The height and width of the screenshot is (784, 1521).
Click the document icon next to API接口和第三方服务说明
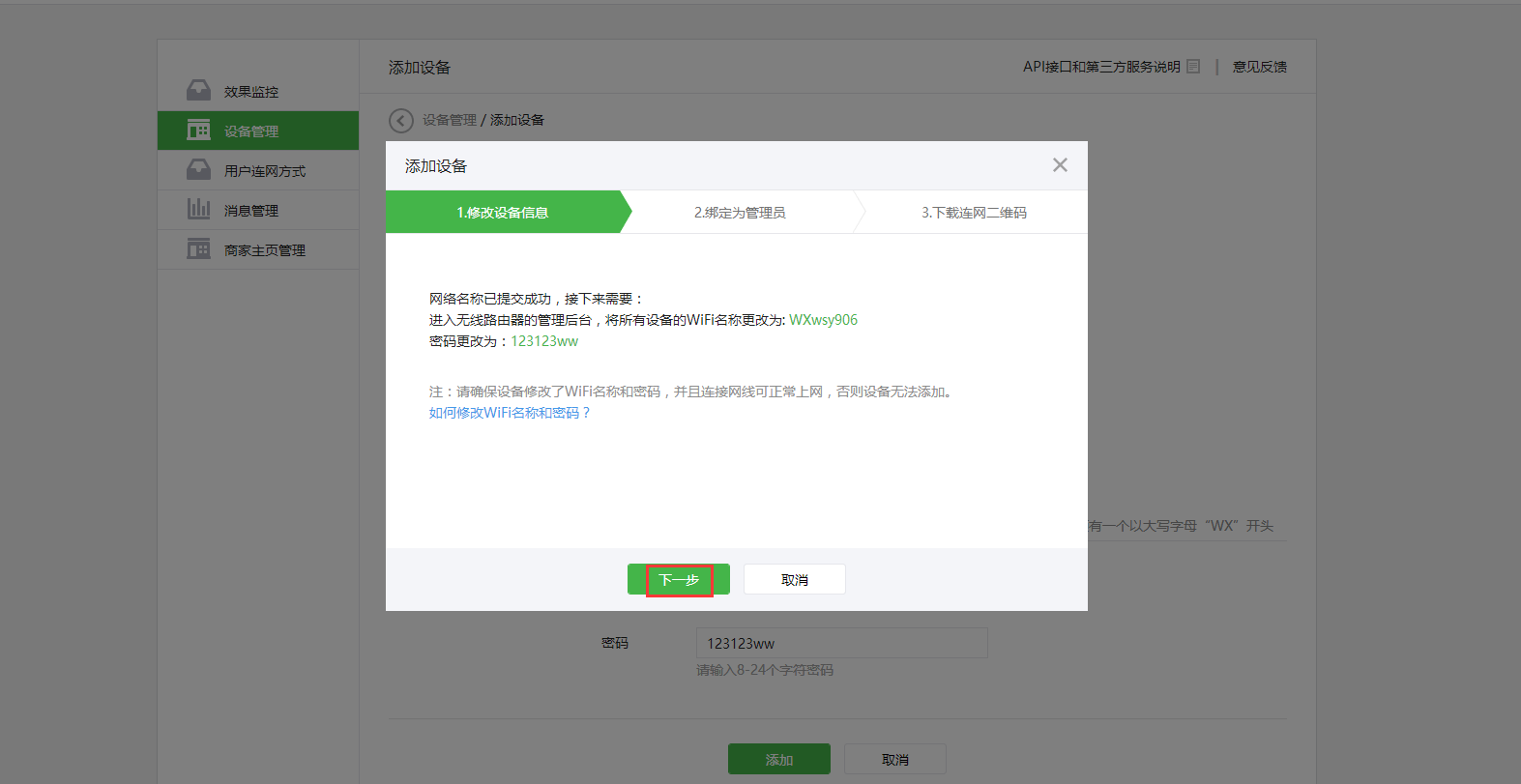1193,67
